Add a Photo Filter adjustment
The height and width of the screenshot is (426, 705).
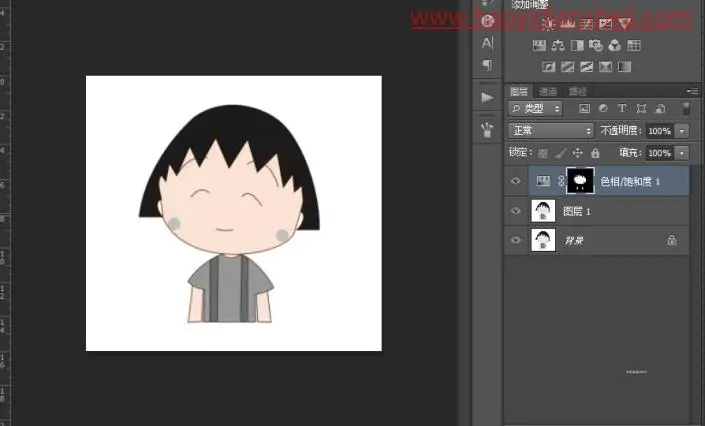[x=596, y=45]
